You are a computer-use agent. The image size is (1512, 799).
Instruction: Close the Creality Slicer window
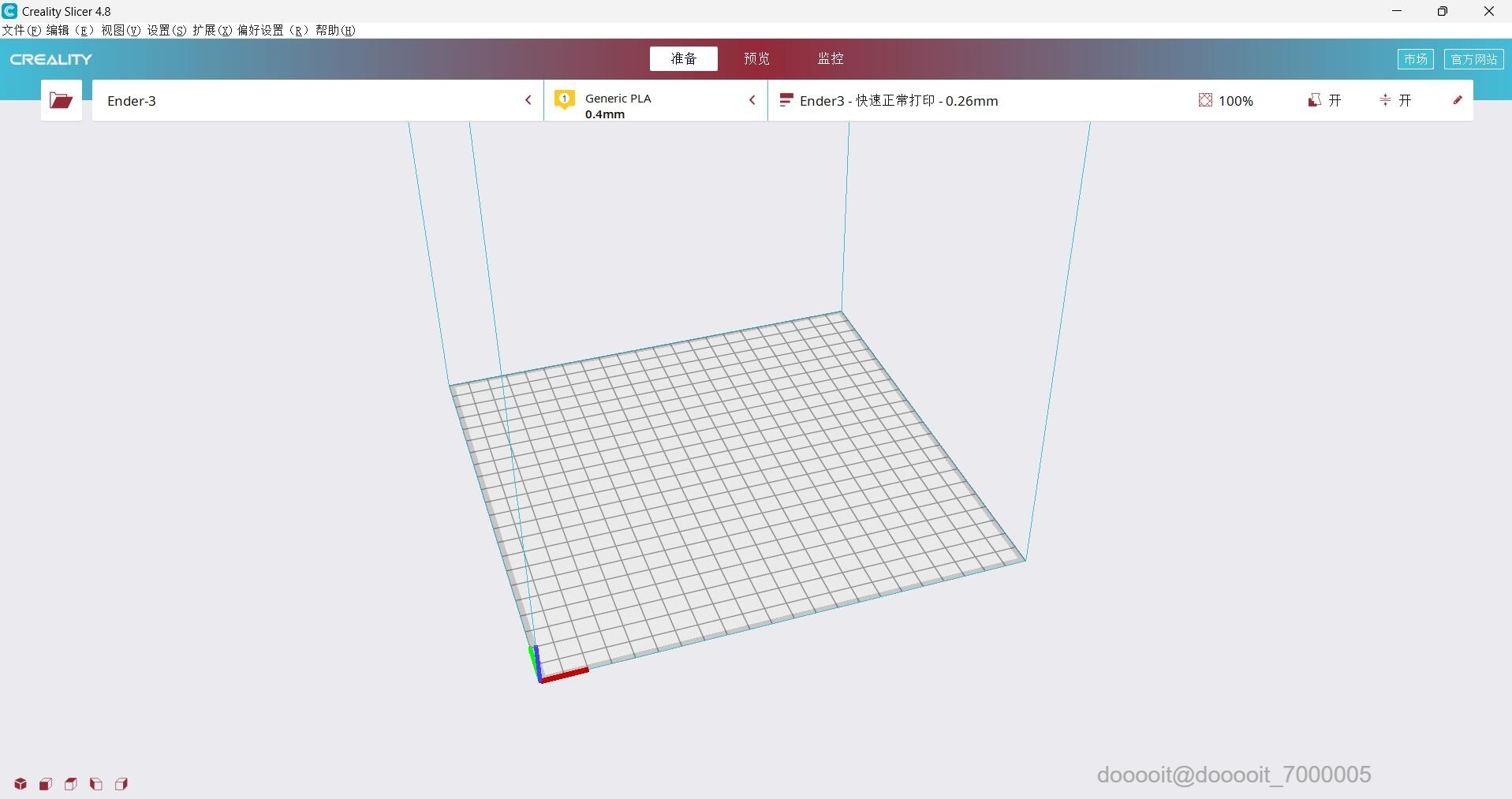[x=1489, y=11]
